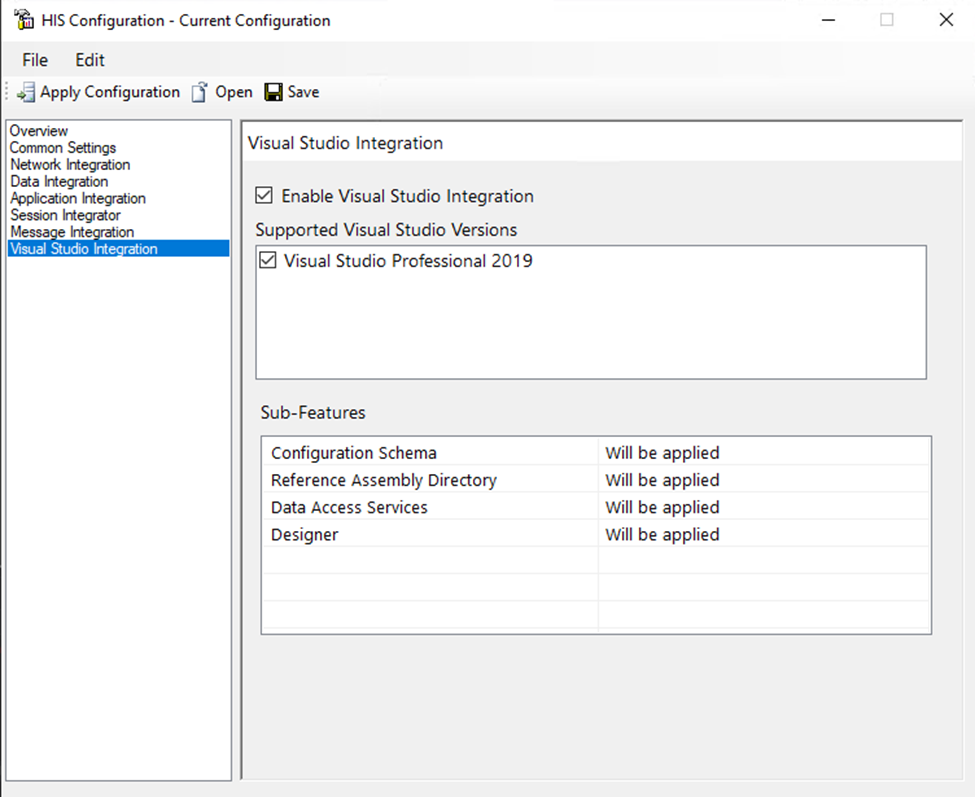
Task: Click the HIS Configuration title bar icon
Action: (24, 20)
